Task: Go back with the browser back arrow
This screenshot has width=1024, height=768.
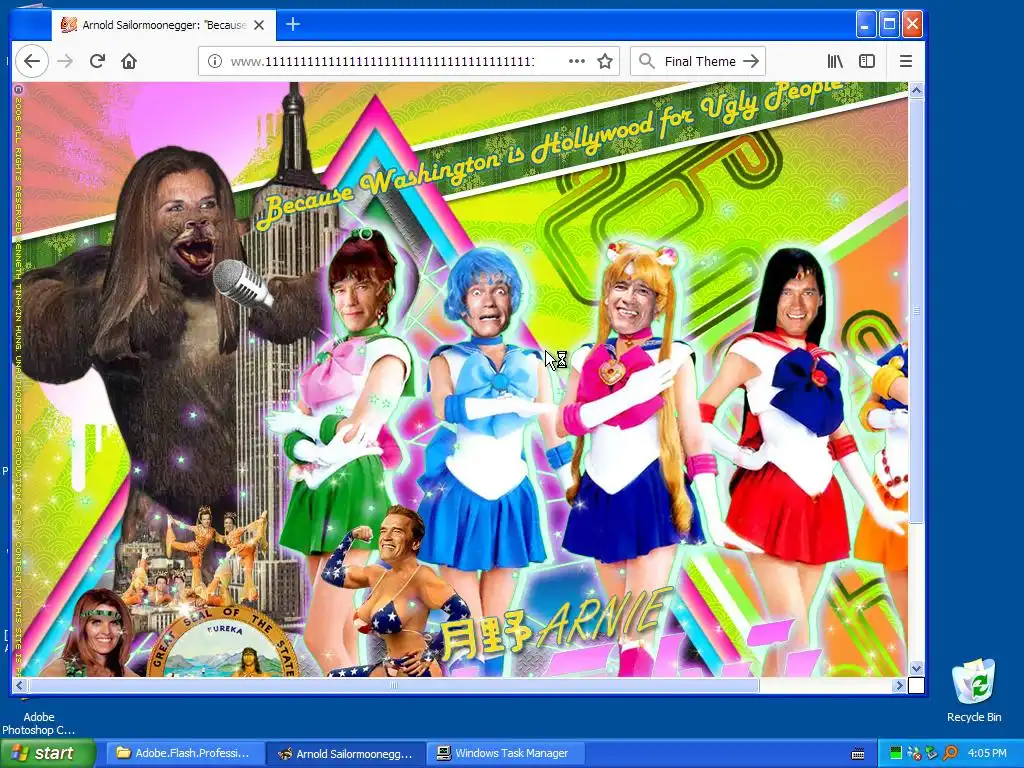Action: coord(31,61)
